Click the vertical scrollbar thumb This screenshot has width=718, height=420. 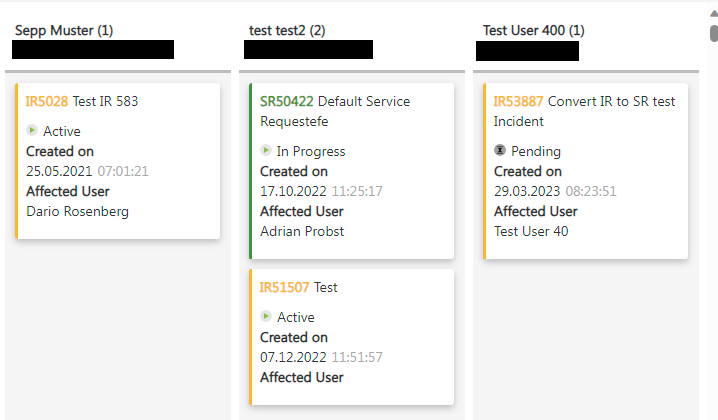(x=713, y=34)
